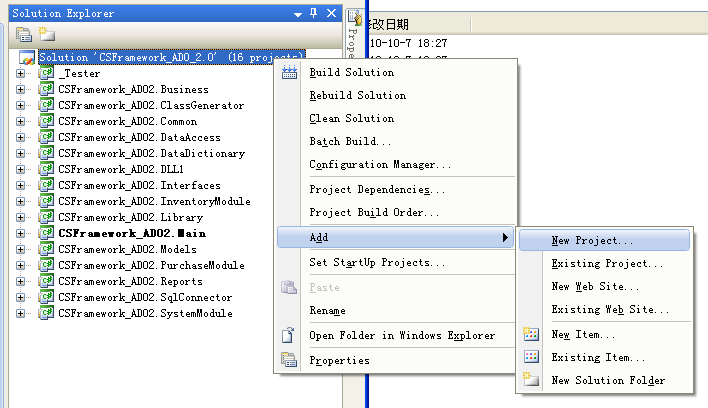Screen dimensions: 708x408
Task: Expand the CSFramework_ADO2.Main project node
Action: (x=21, y=233)
